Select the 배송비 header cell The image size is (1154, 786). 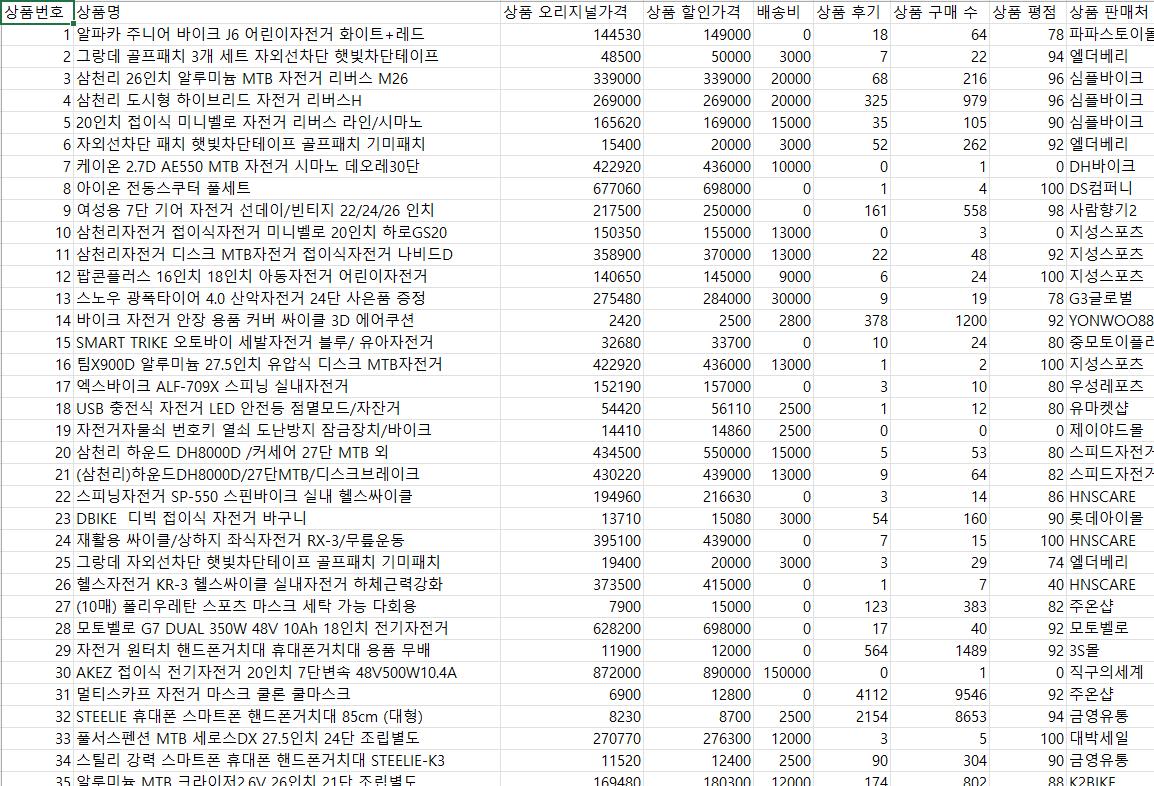[x=783, y=12]
